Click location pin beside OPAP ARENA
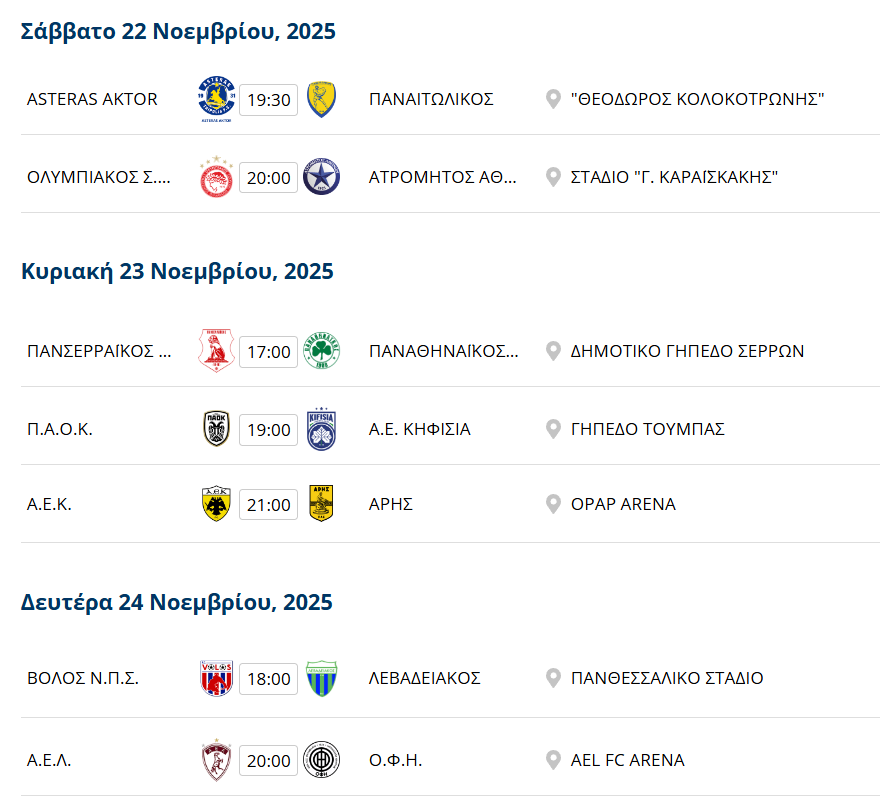Viewport: 880px width, 811px height. pyautogui.click(x=553, y=504)
